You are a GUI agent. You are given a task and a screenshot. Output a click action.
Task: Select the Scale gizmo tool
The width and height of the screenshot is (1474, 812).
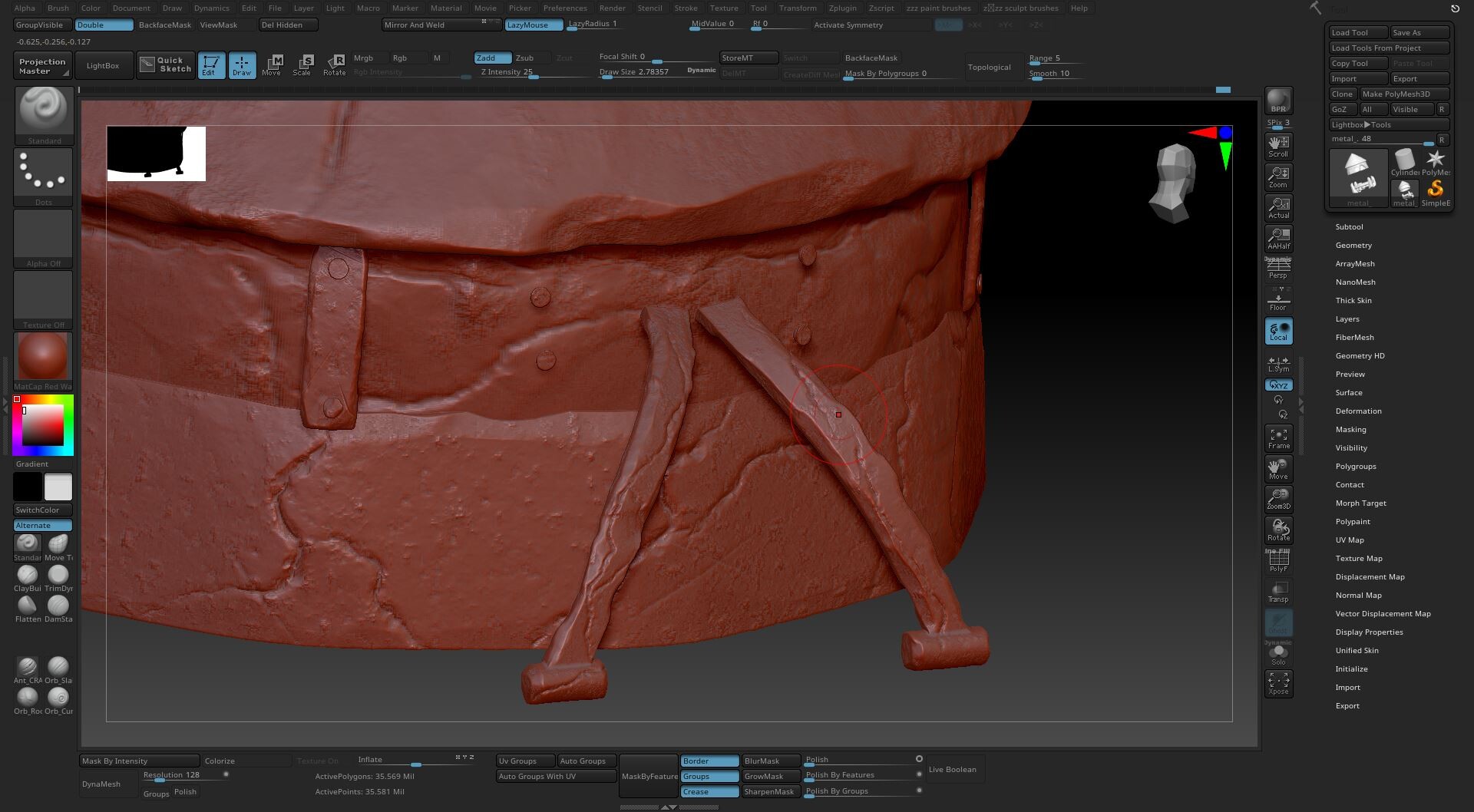tap(302, 64)
